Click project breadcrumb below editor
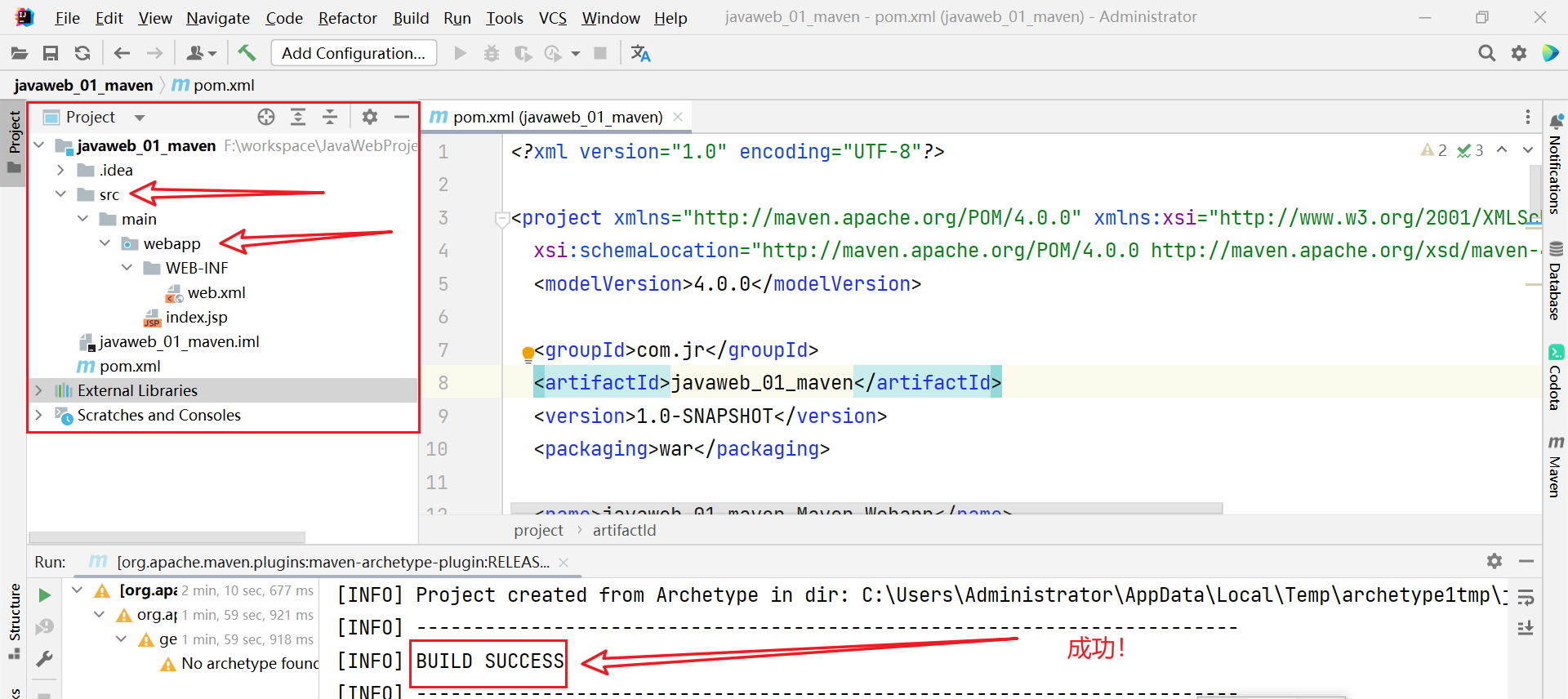Image resolution: width=1568 pixels, height=699 pixels. (538, 530)
